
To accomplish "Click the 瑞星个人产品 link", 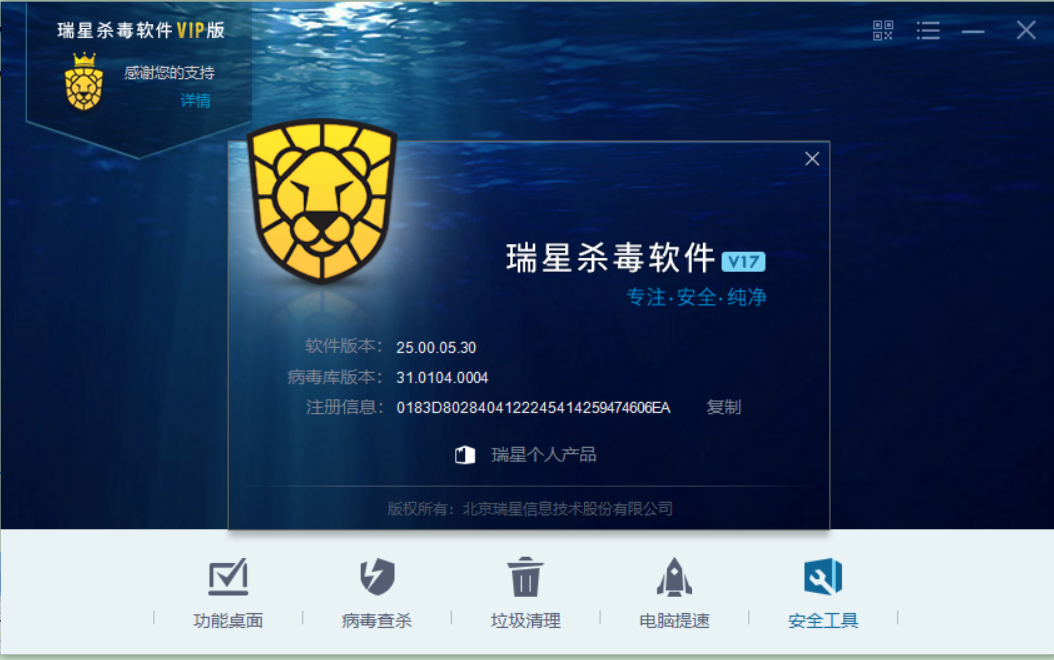I will point(544,455).
